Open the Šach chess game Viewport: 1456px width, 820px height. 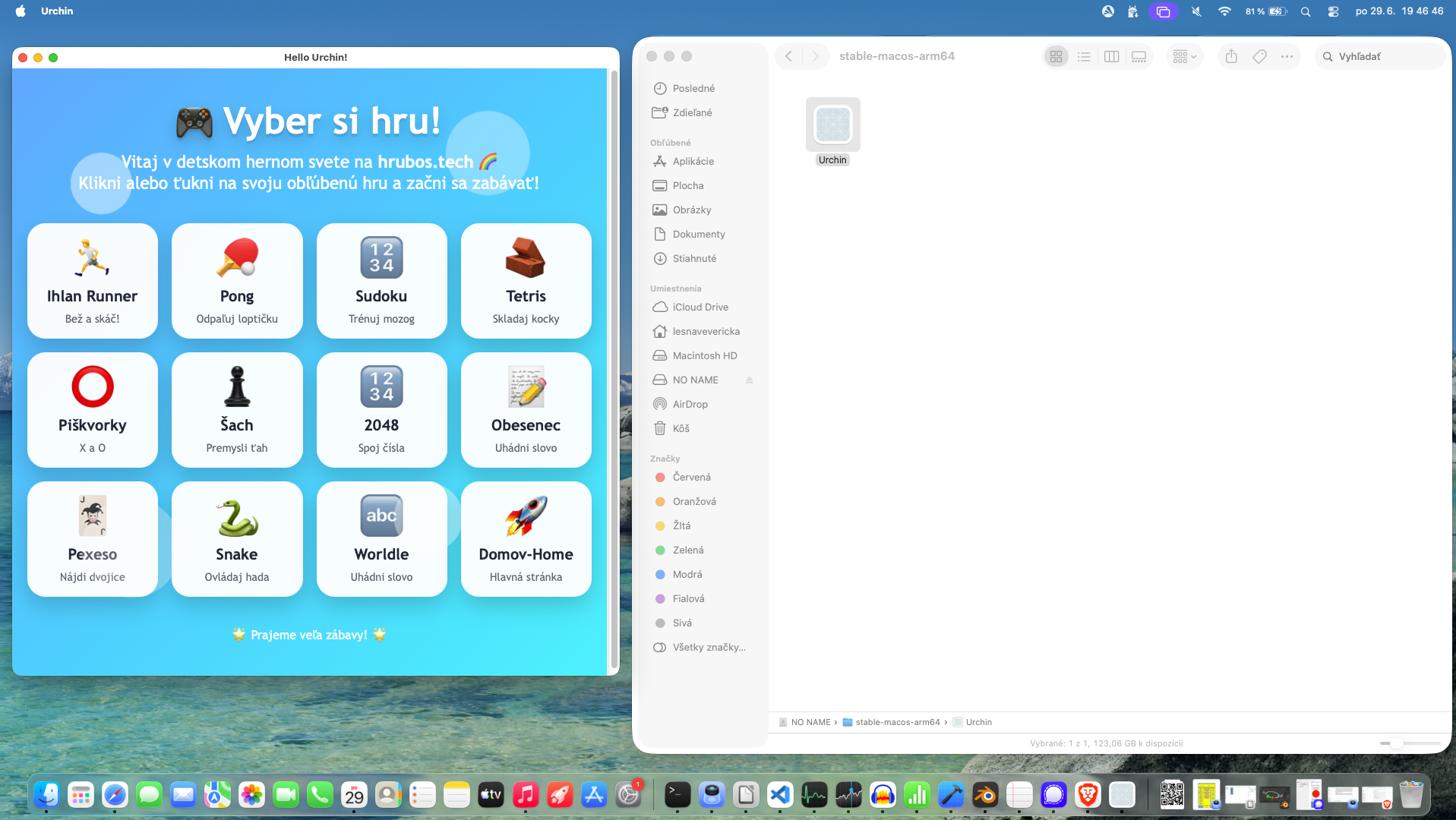pos(237,410)
